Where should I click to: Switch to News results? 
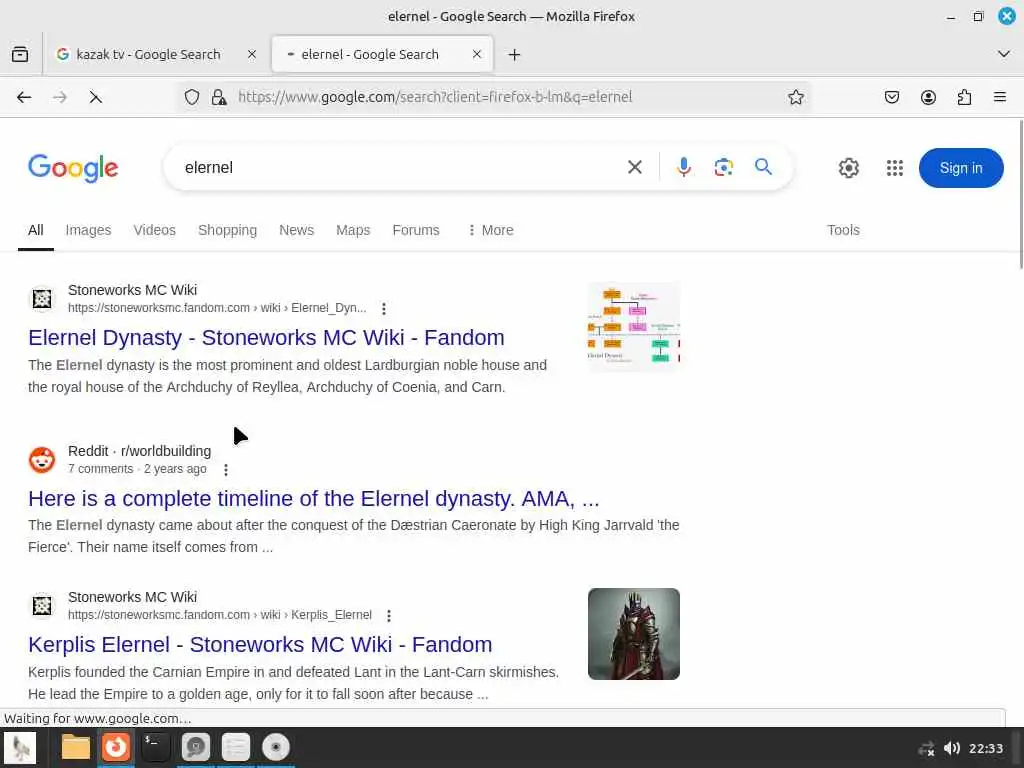click(x=296, y=230)
